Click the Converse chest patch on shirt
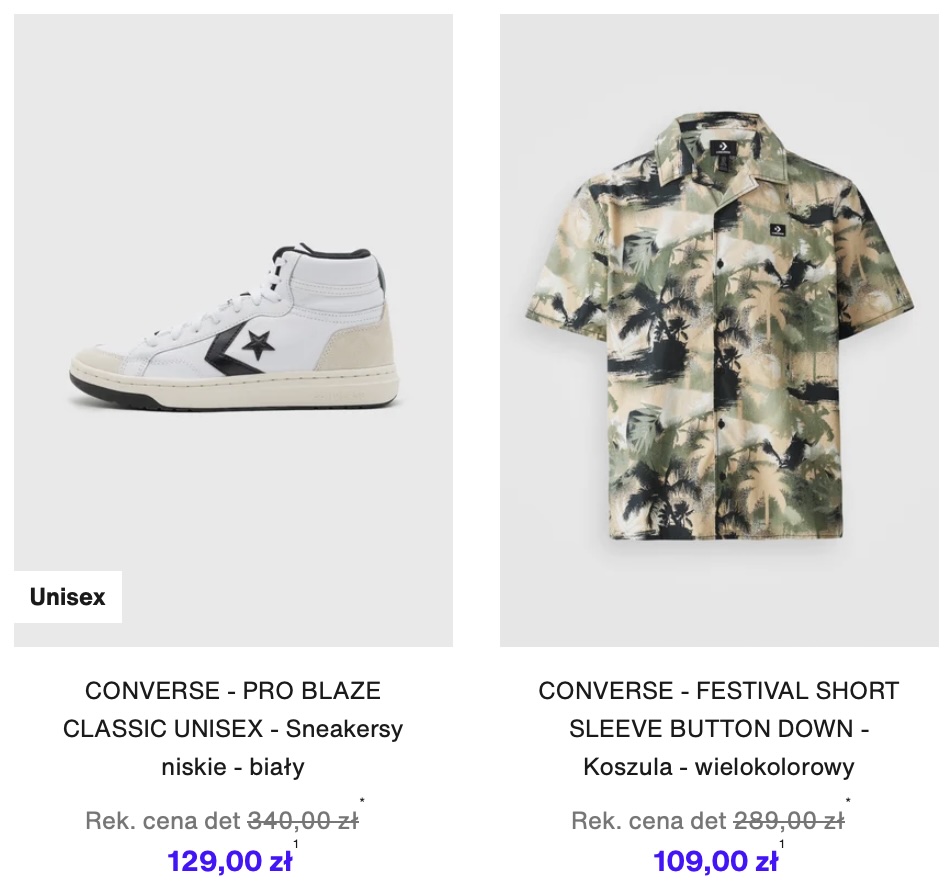The height and width of the screenshot is (896, 952). 778,230
